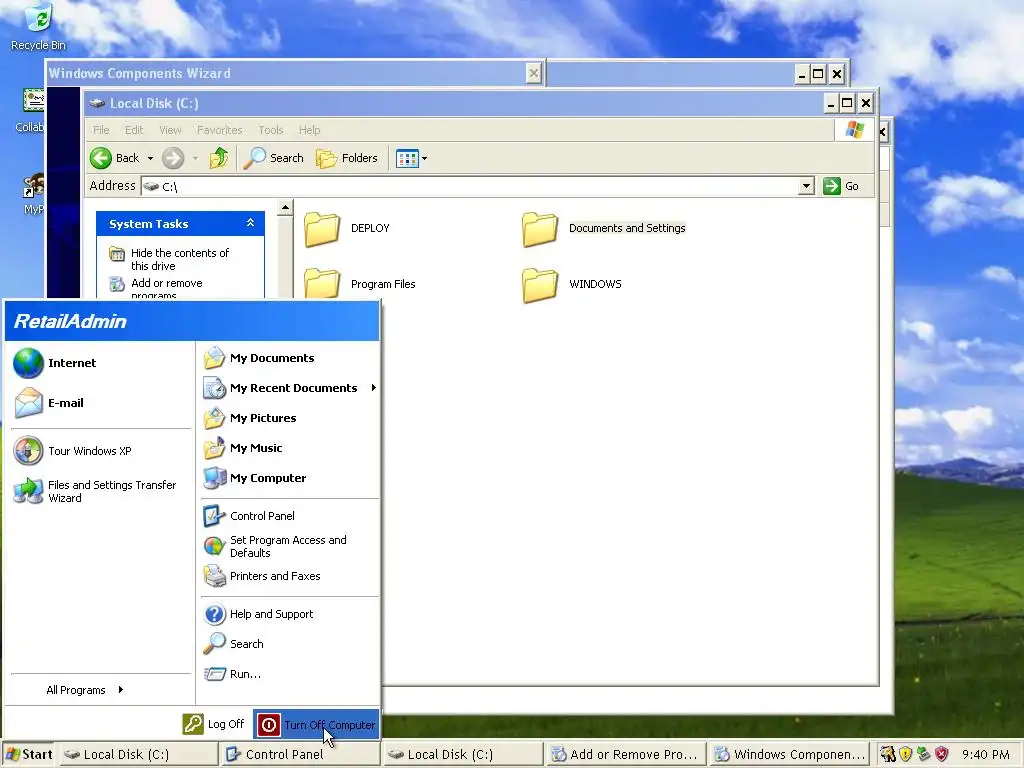Click the grayed Forward arrow button
This screenshot has height=768, width=1024.
tap(174, 158)
